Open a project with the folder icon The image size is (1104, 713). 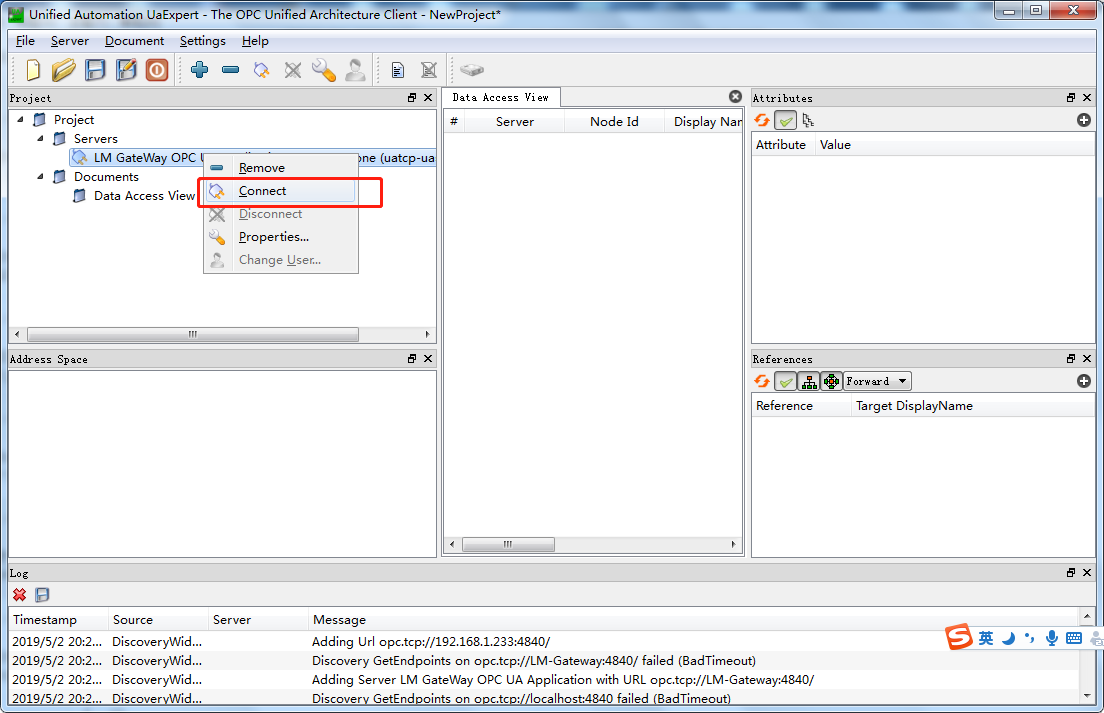click(x=63, y=70)
